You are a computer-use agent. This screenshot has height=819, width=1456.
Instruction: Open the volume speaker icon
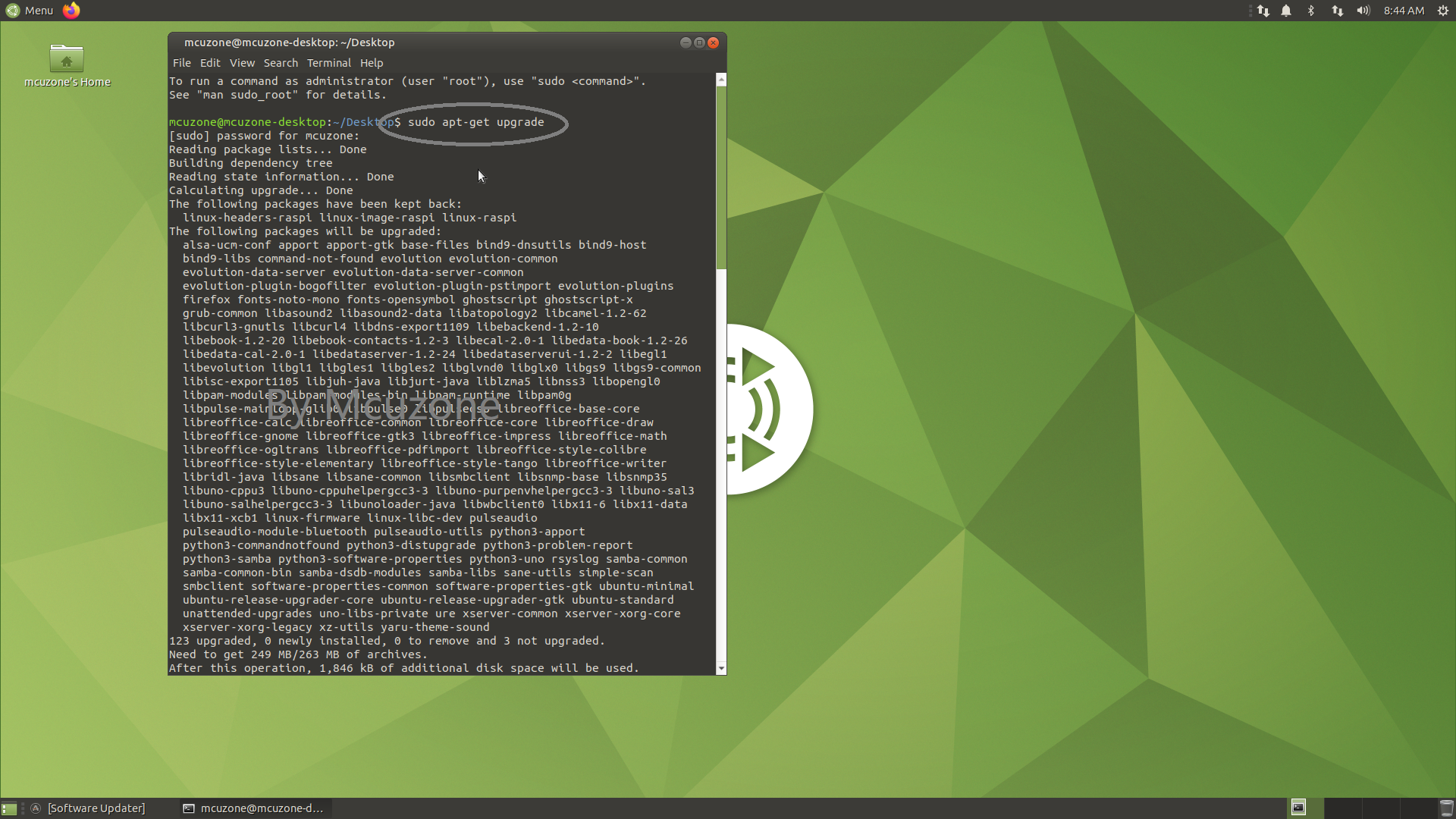click(x=1363, y=11)
